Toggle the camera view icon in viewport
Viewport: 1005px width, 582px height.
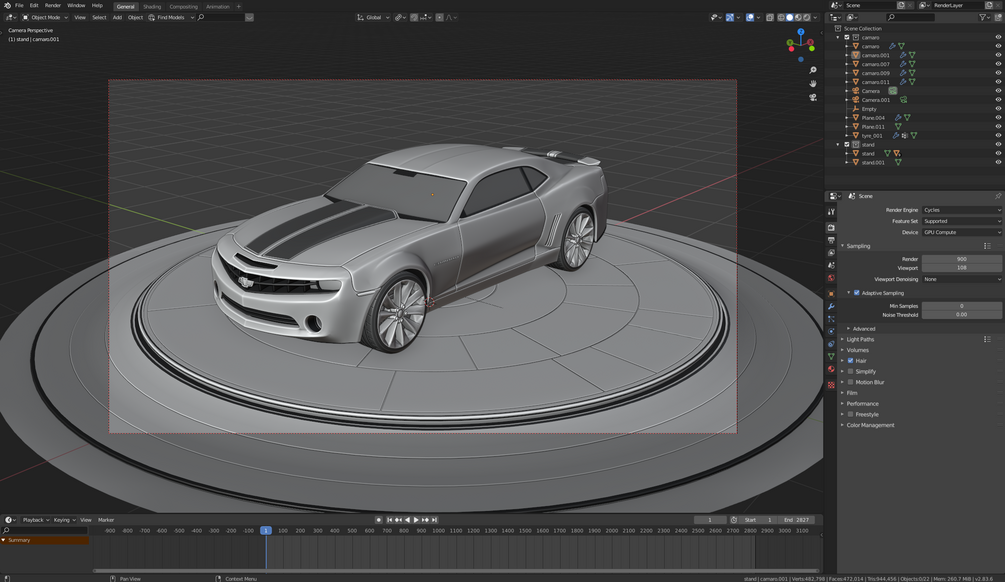pyautogui.click(x=813, y=97)
